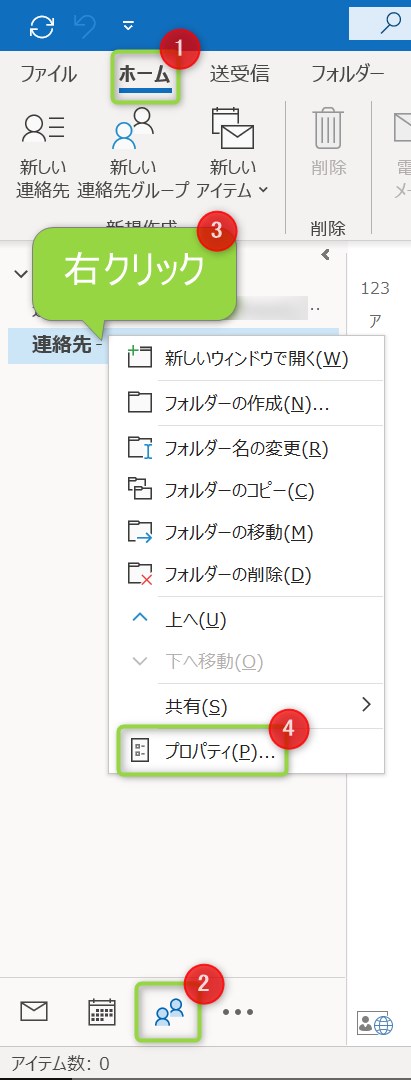Click the Undo arrow in quick access toolbar
Image resolution: width=411 pixels, height=1080 pixels.
[85, 26]
